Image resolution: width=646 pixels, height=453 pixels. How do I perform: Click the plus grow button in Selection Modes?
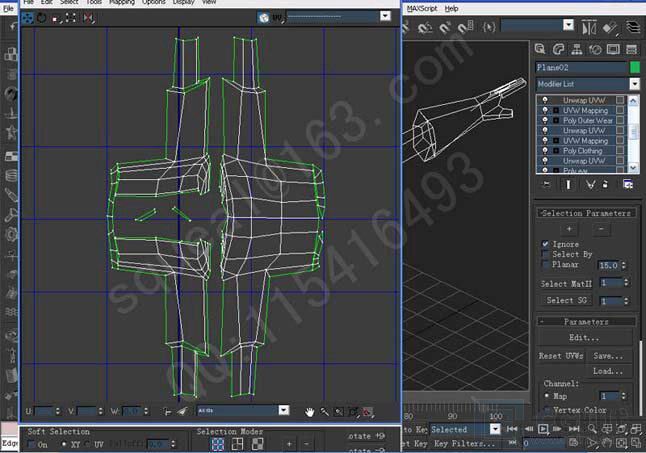tap(289, 444)
